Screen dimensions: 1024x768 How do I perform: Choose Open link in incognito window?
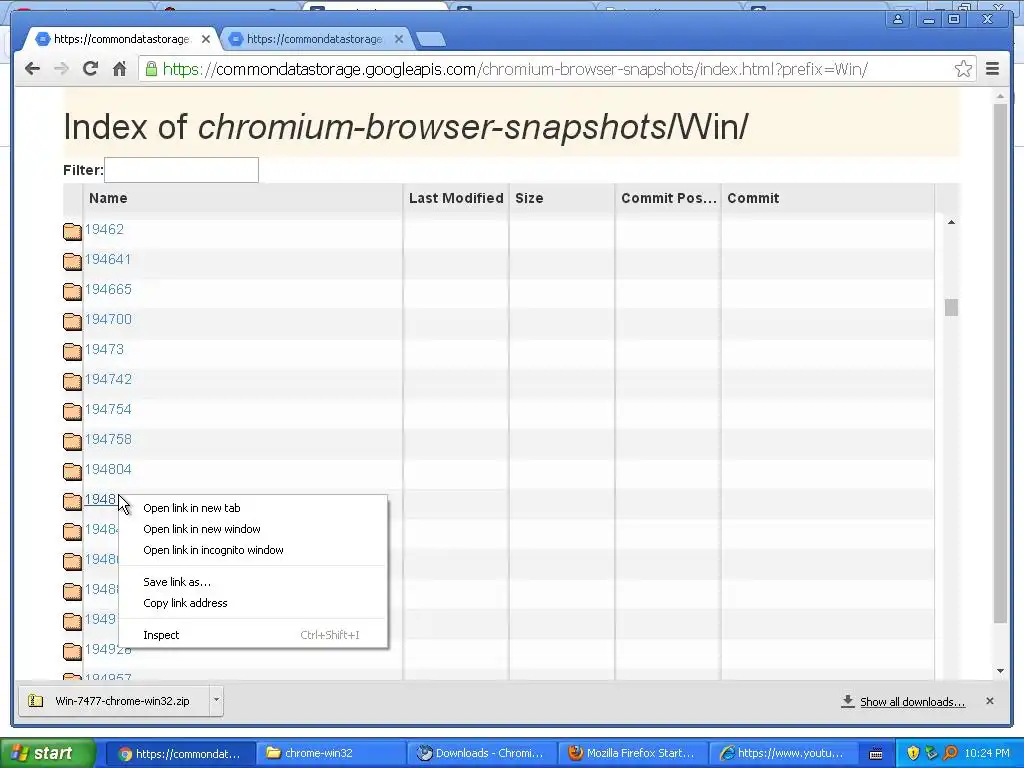coord(213,550)
